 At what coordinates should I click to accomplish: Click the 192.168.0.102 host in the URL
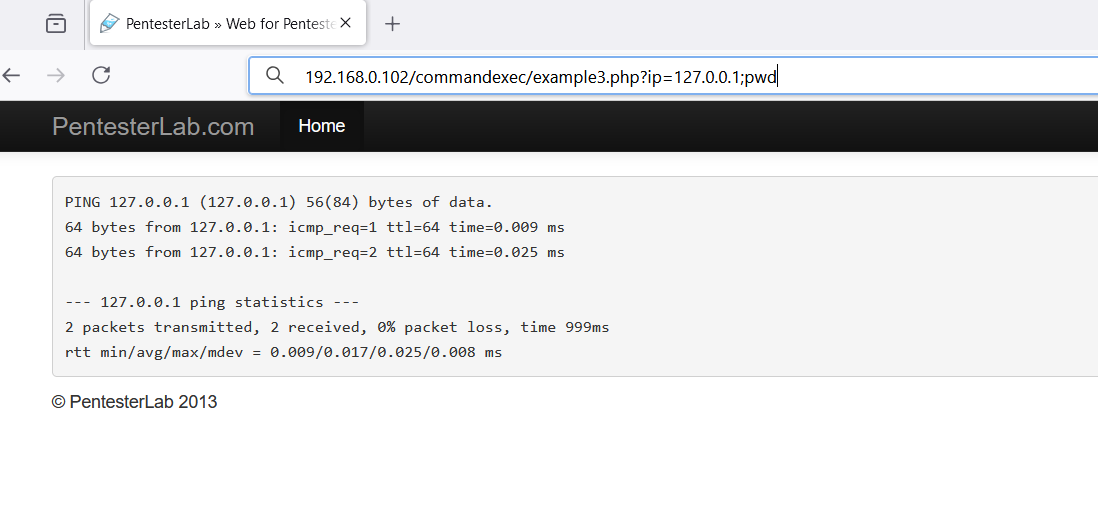pos(357,77)
